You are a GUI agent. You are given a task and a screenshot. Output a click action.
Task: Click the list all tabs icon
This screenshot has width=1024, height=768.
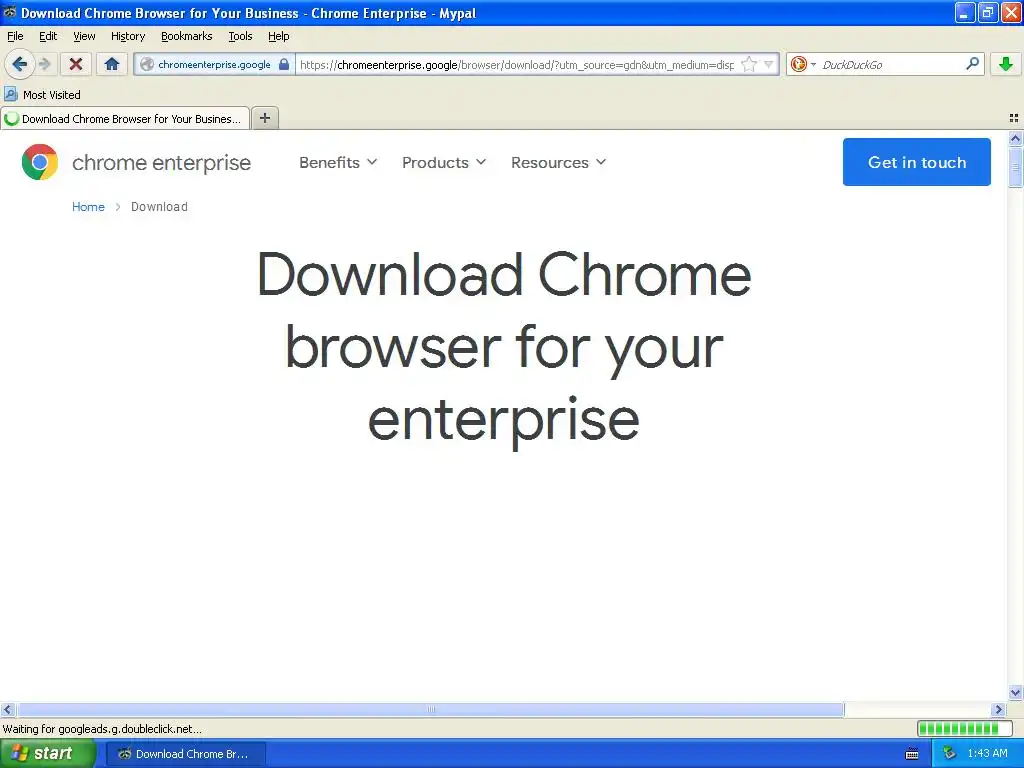coord(1014,118)
